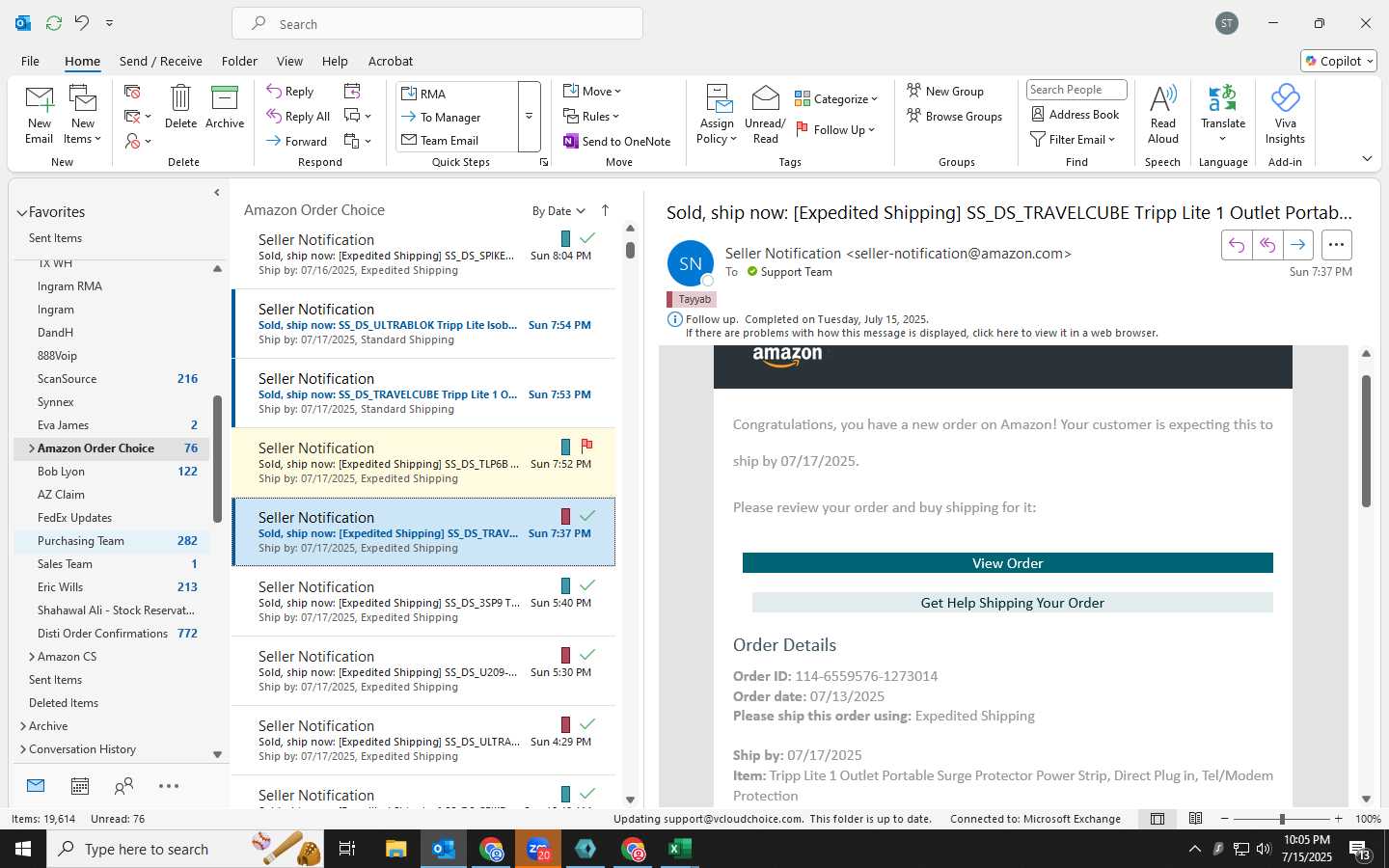This screenshot has width=1389, height=868.
Task: Click Browse Groups
Action: tap(955, 116)
